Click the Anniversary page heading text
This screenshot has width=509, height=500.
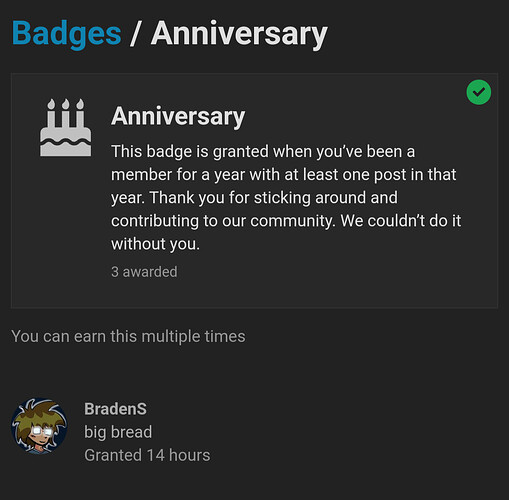point(239,34)
